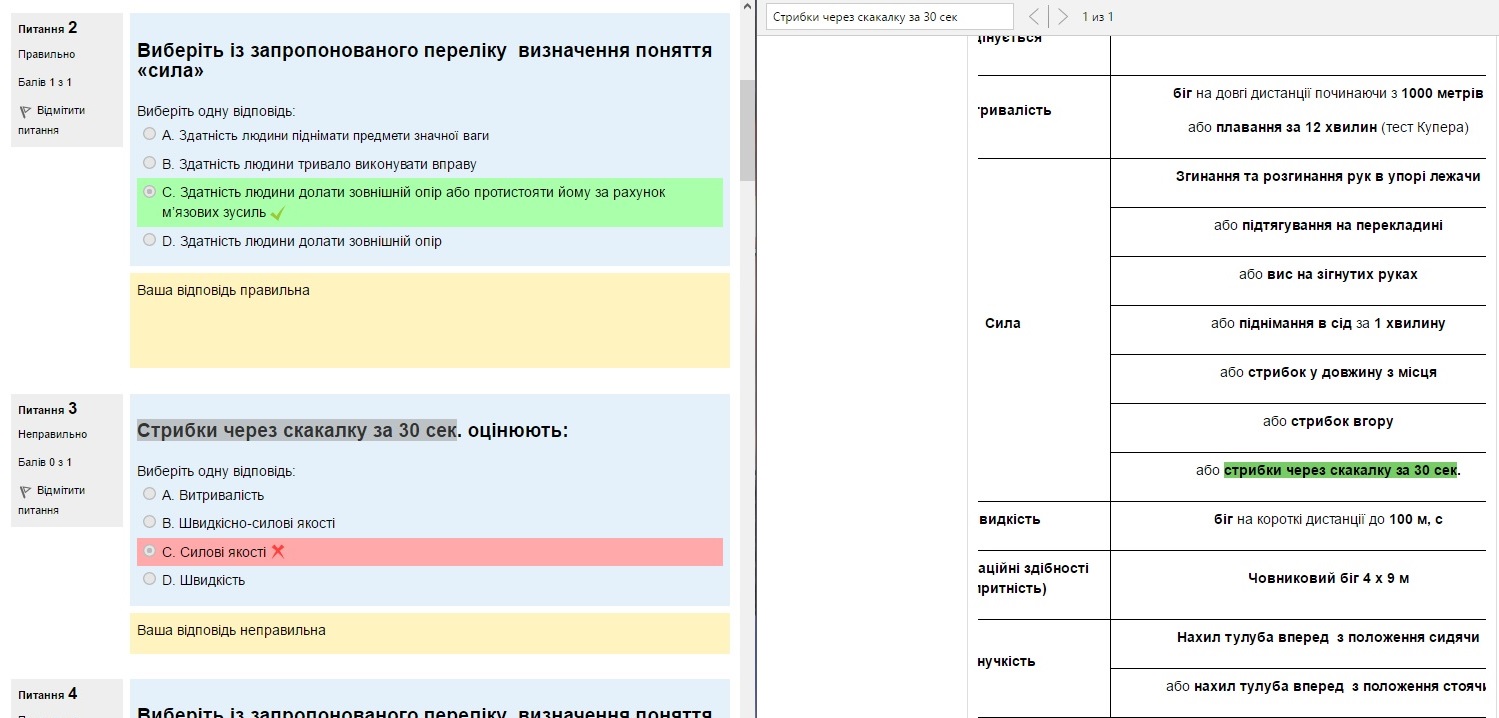Choose radio D. Здатність людини долати зовнішній опір
Image resolution: width=1499 pixels, height=718 pixels.
pos(150,240)
